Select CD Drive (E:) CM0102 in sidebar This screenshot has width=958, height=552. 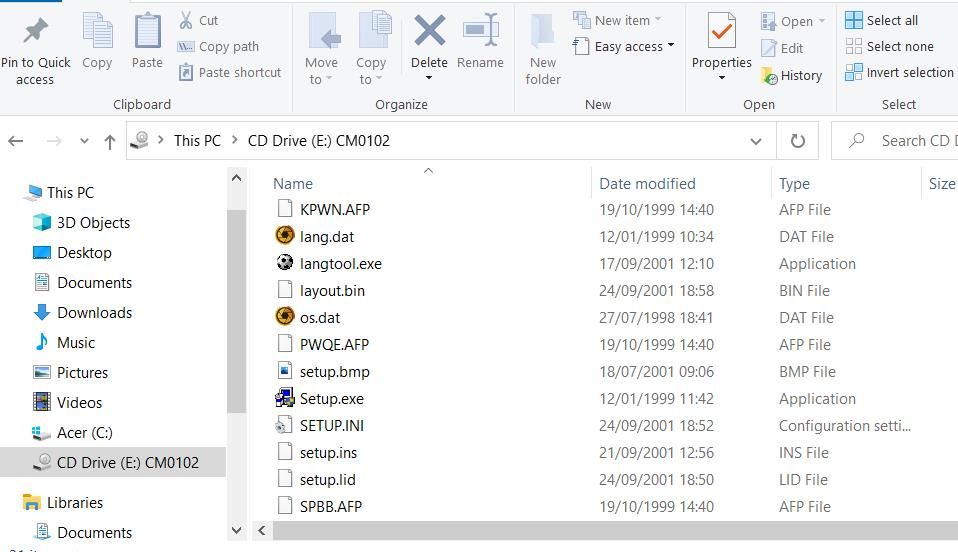[x=113, y=462]
